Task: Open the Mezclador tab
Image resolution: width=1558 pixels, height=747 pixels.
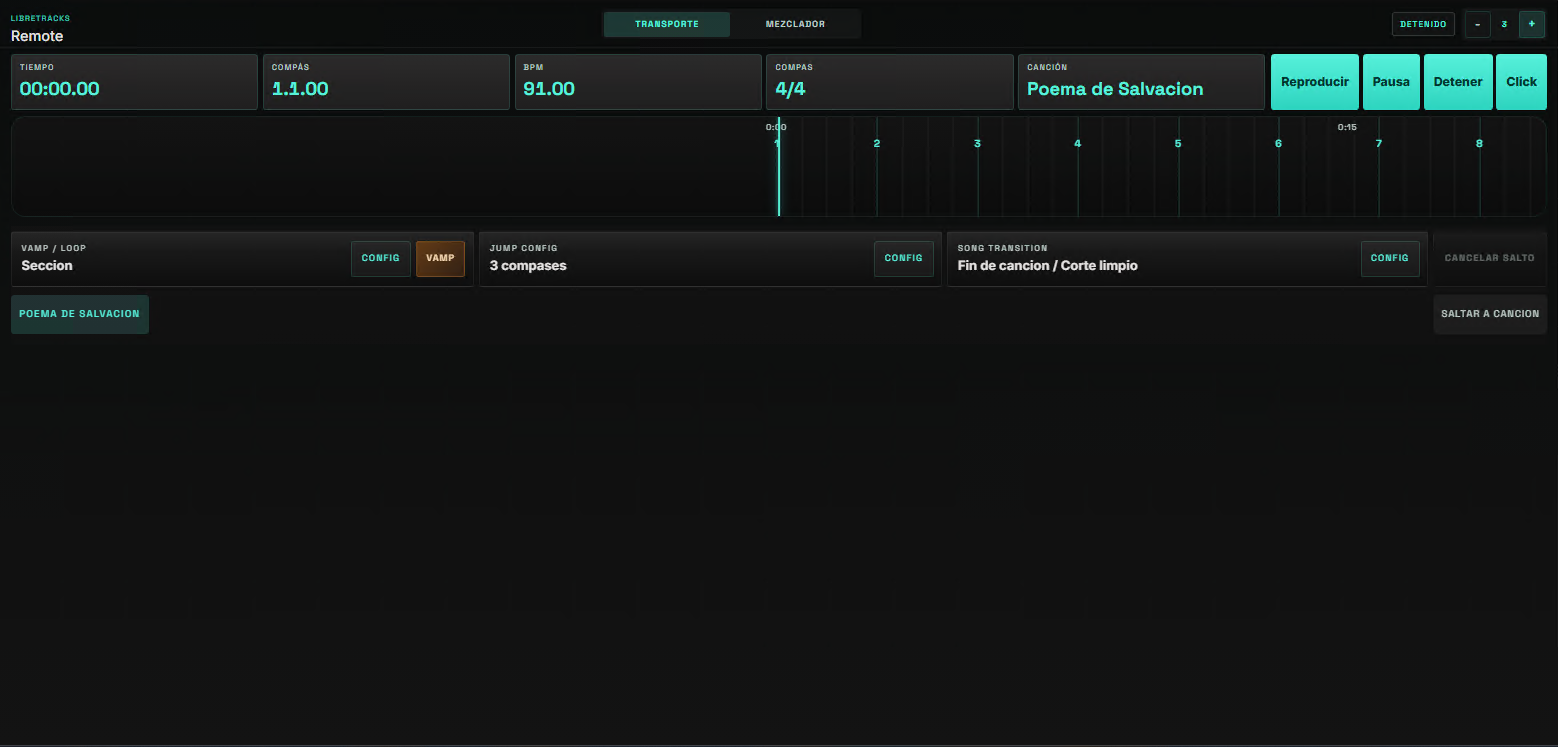Action: click(x=795, y=24)
